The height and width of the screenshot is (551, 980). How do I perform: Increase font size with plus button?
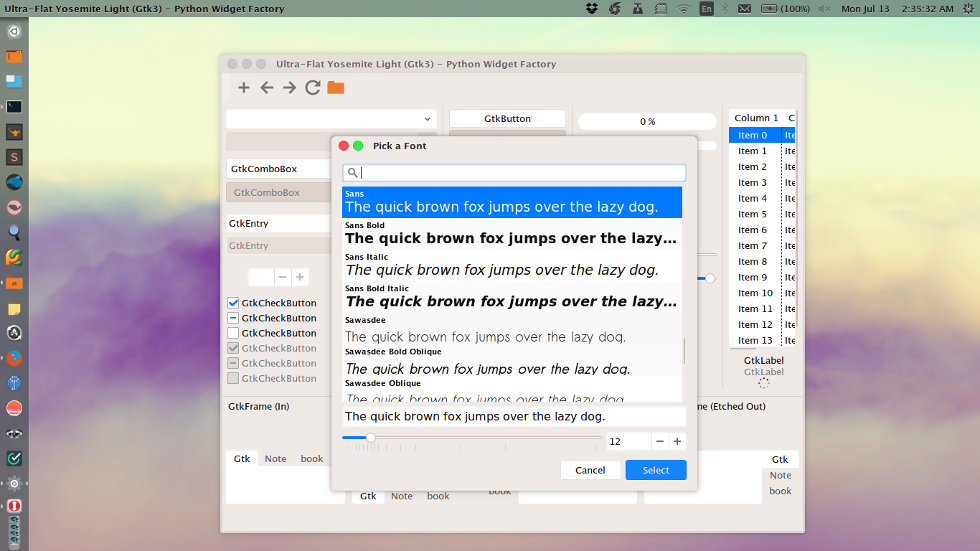pos(678,442)
